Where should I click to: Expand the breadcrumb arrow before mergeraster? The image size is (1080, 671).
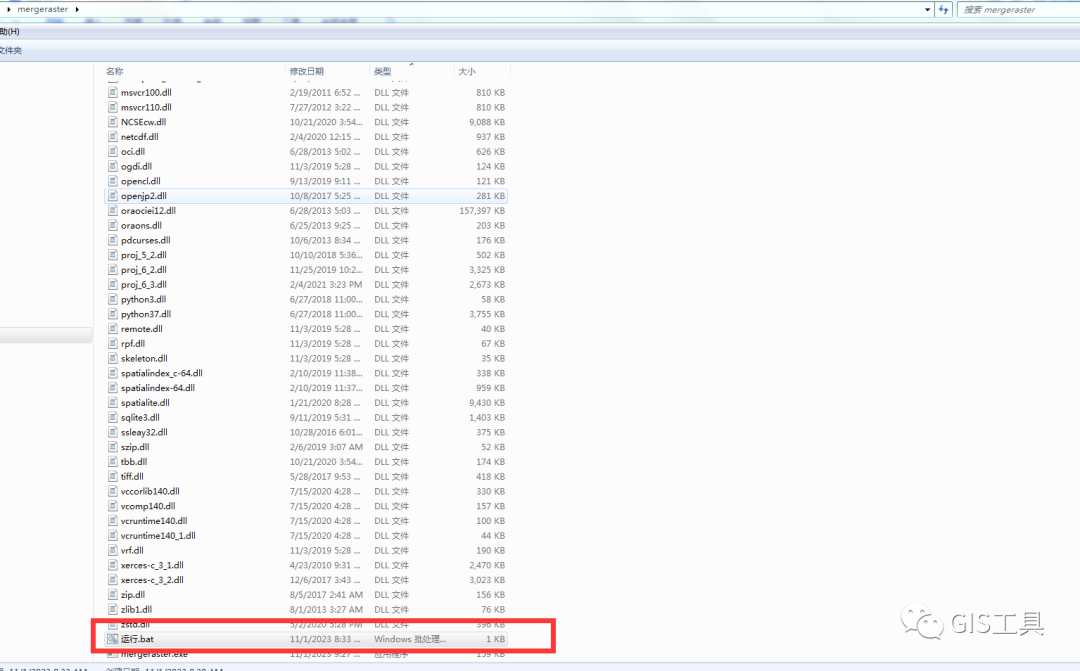pos(9,10)
